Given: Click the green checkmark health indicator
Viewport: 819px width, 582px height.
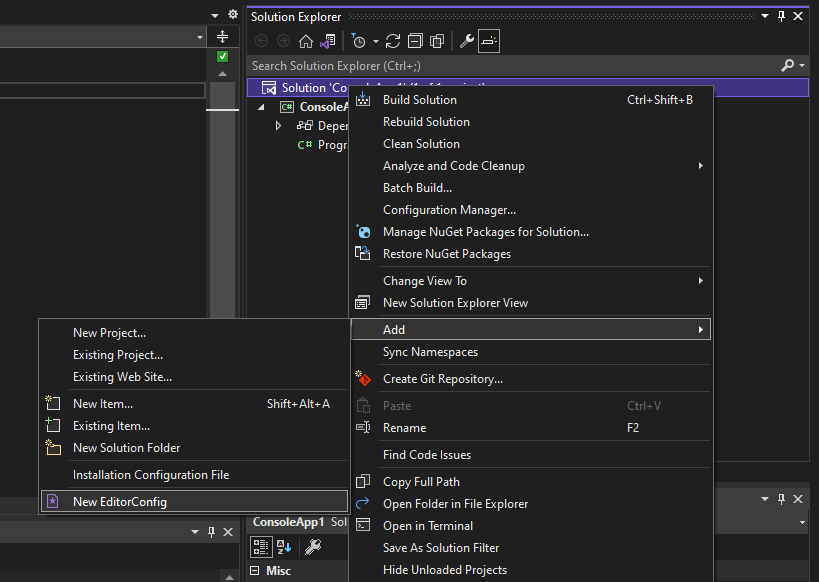Looking at the screenshot, I should pyautogui.click(x=223, y=57).
